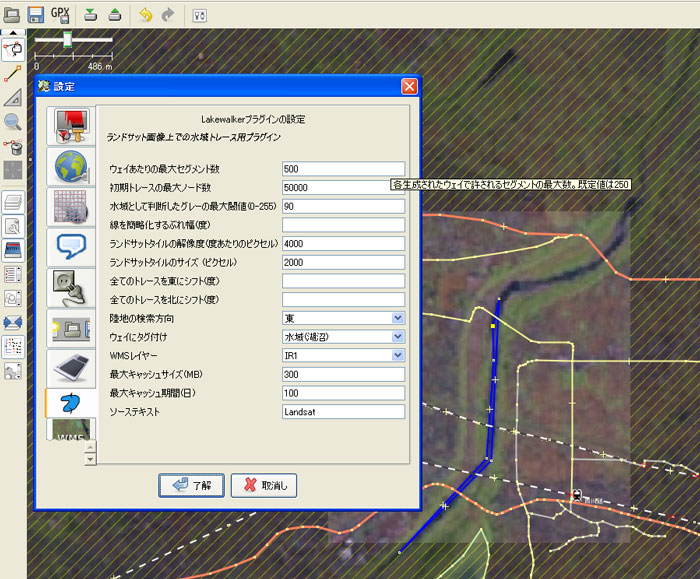Confirm settings with the 了解 button

(191, 485)
